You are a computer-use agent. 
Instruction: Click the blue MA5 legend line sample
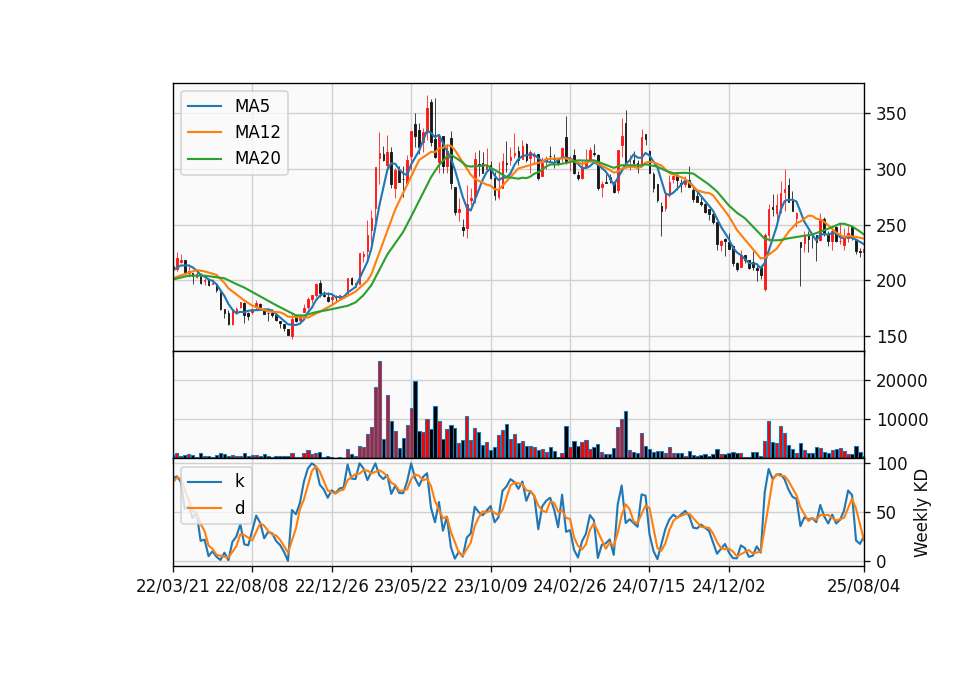(x=204, y=106)
